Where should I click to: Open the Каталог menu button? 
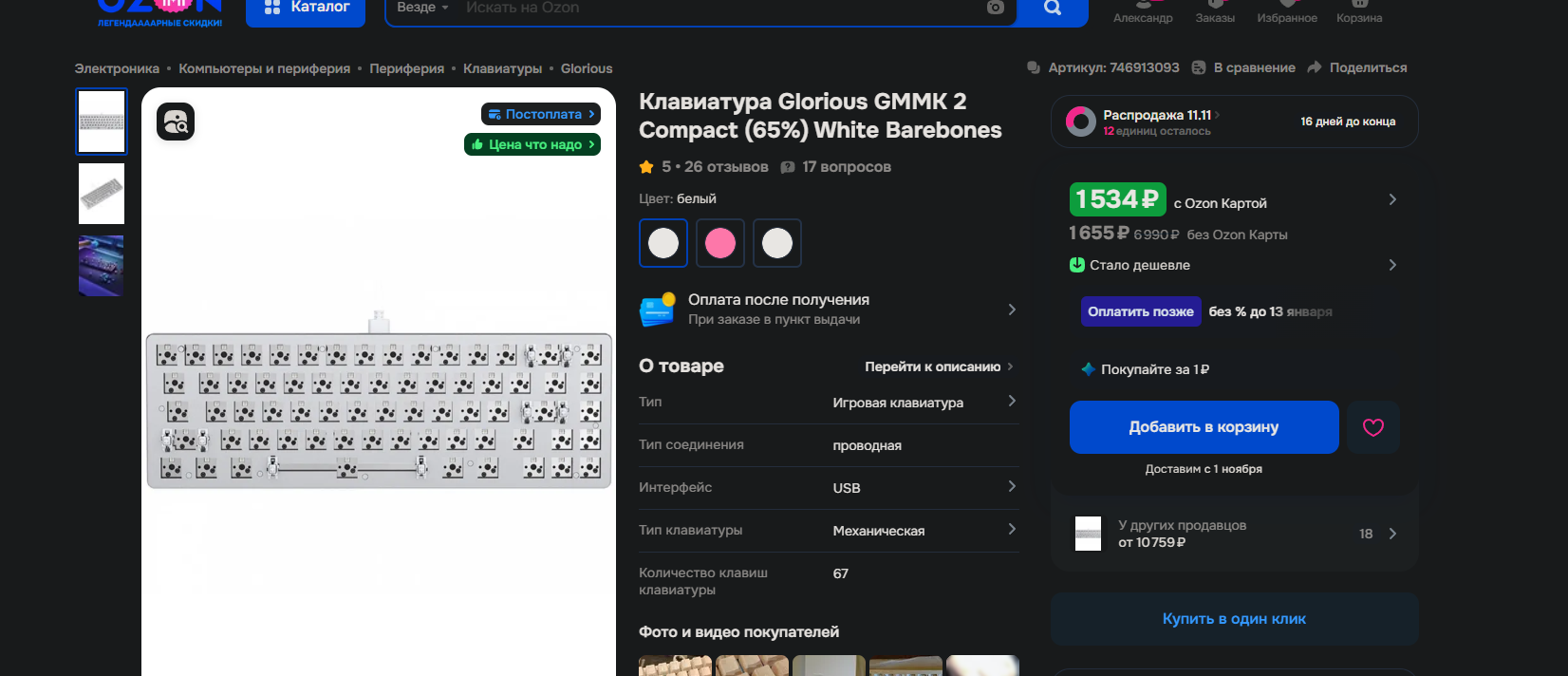[305, 9]
